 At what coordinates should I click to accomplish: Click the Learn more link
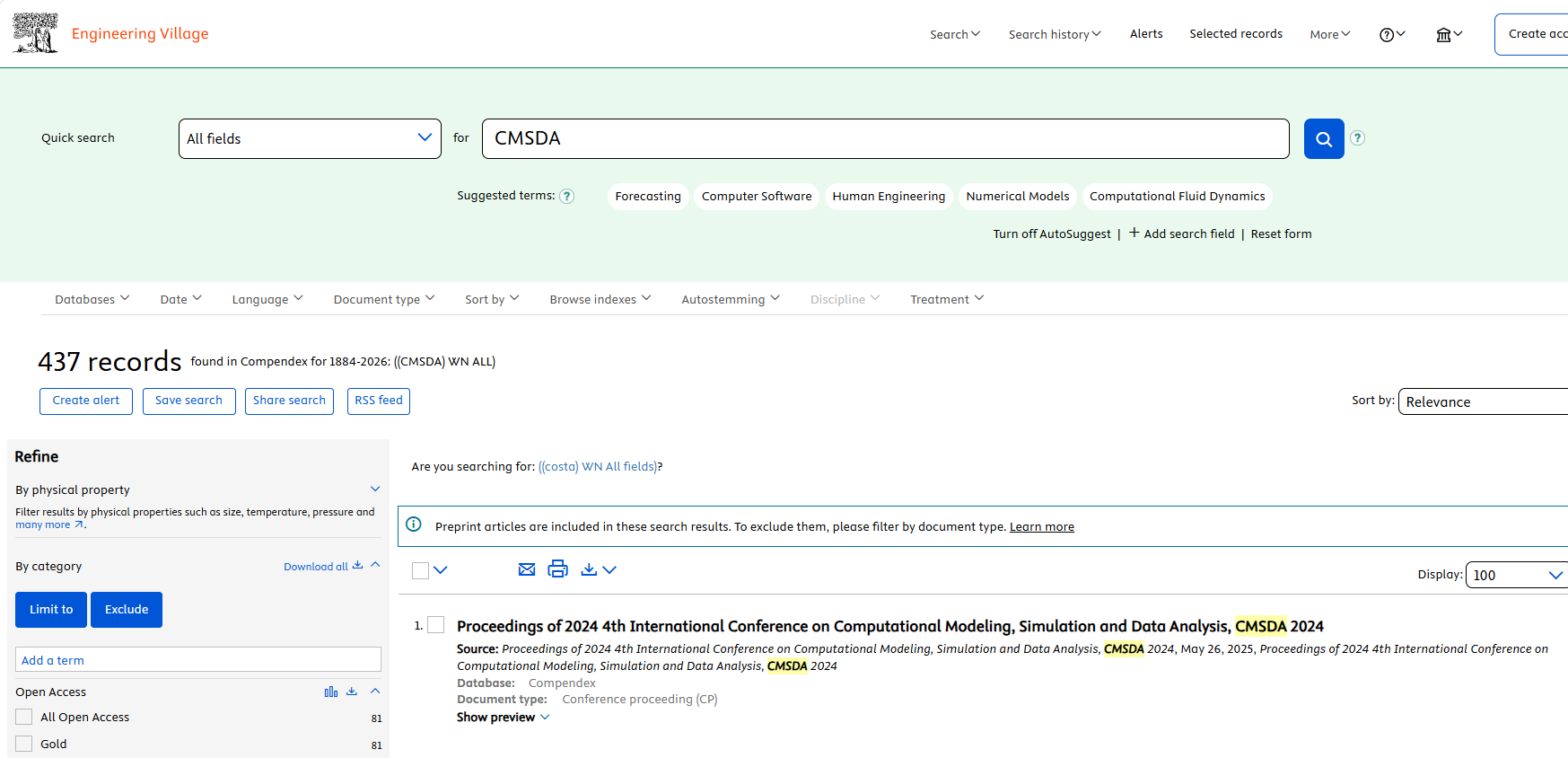point(1042,526)
